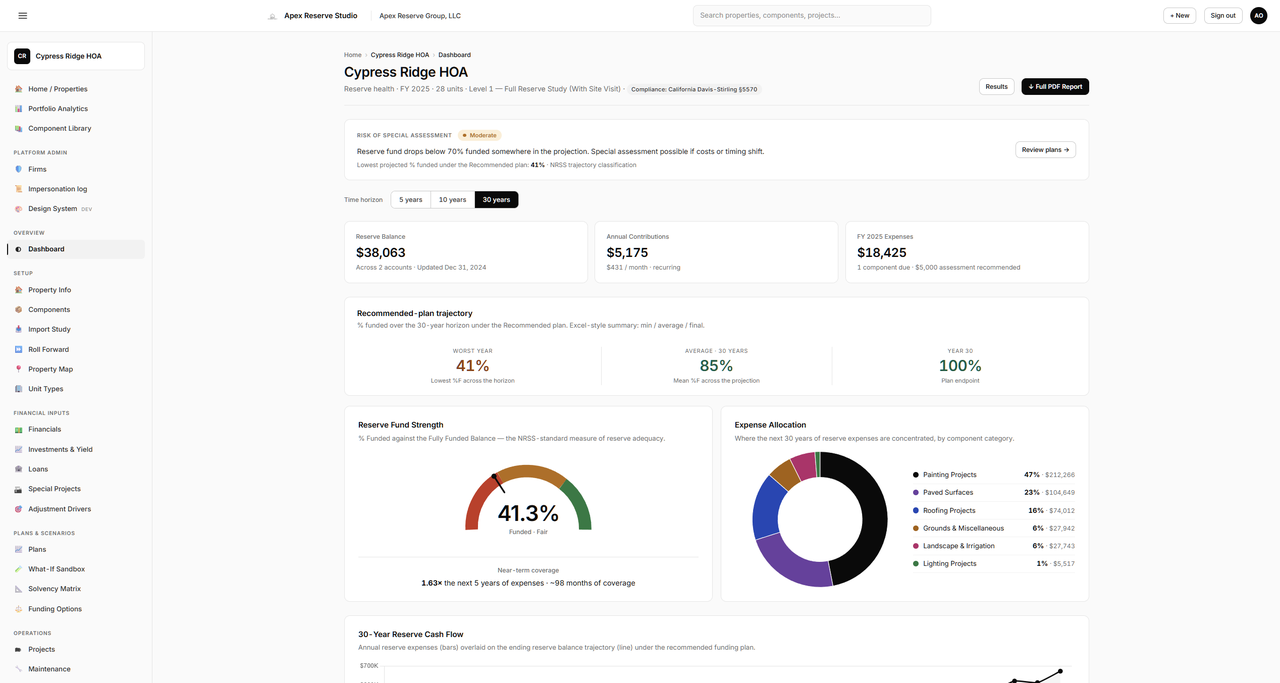1280x683 pixels.
Task: Click the search properties input field
Action: point(812,16)
